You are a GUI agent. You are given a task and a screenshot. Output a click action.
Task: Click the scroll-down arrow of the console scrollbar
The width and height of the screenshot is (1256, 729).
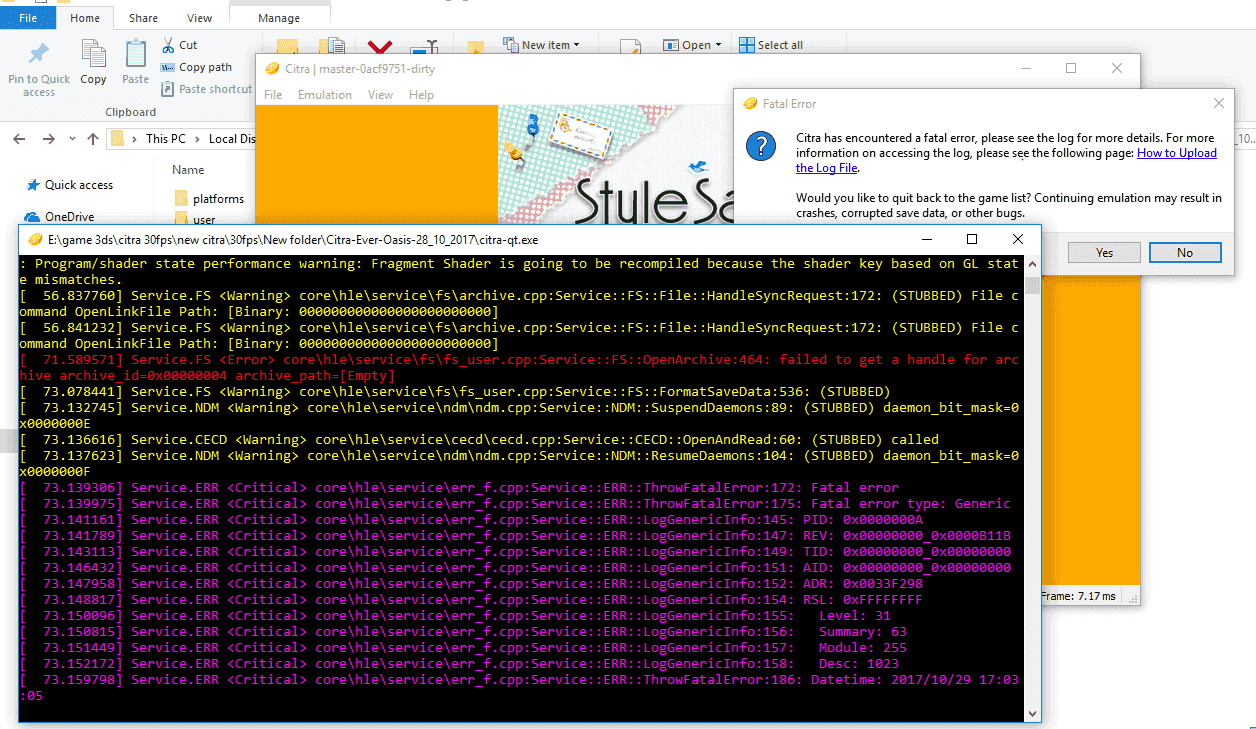tap(1031, 713)
